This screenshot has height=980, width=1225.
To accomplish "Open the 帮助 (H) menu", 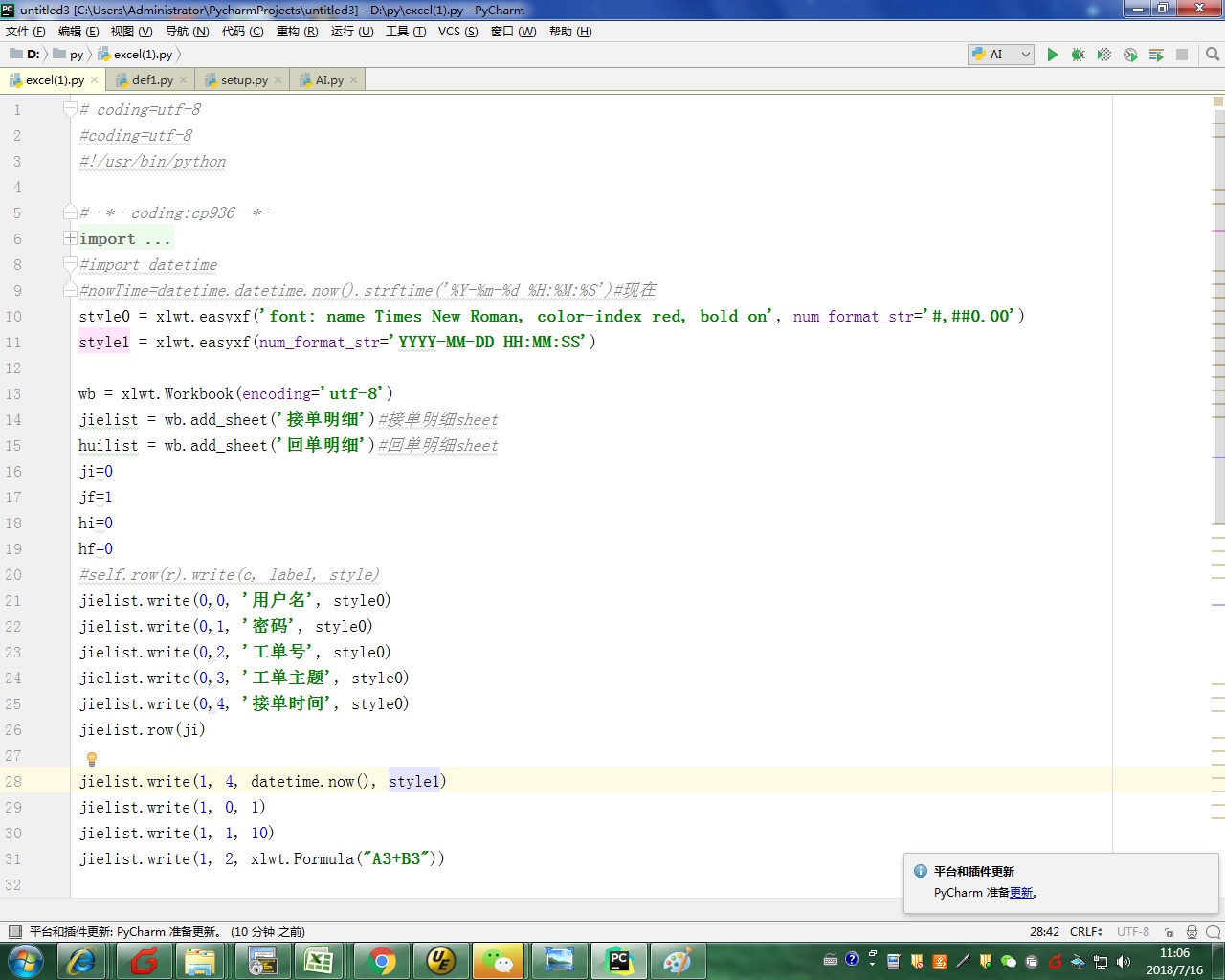I will 570,32.
